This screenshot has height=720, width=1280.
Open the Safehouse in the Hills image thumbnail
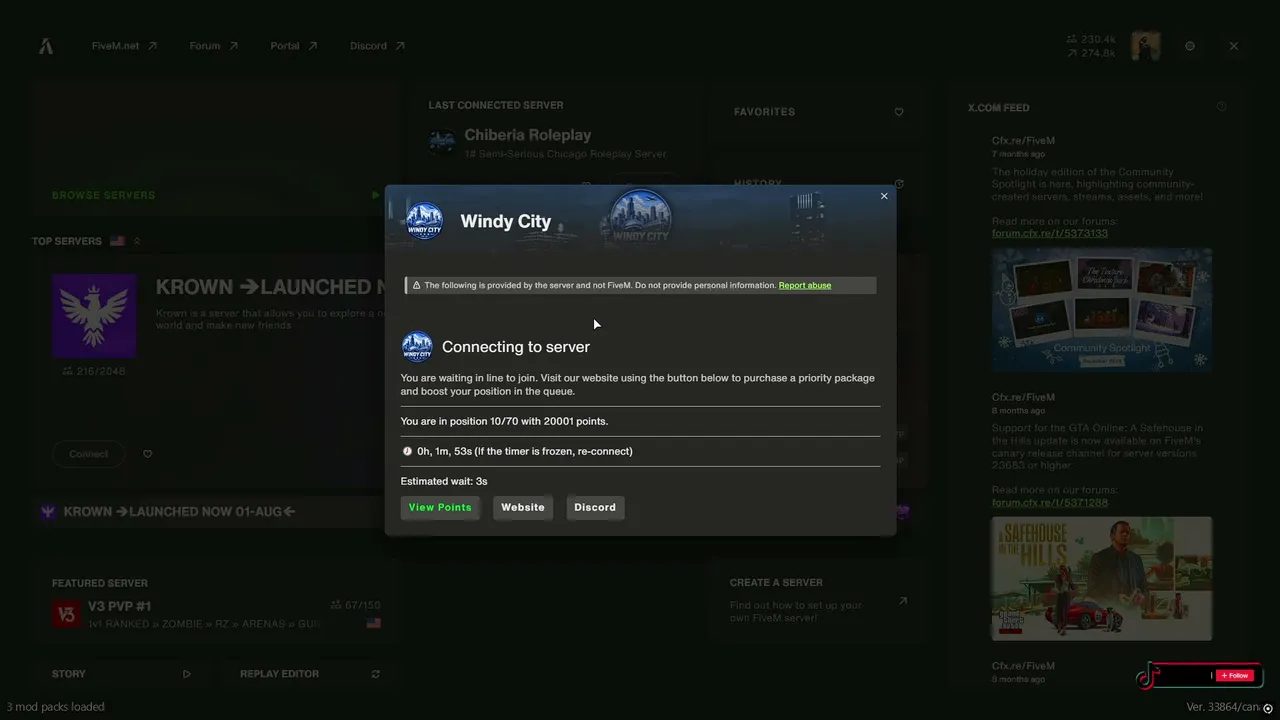(1102, 578)
